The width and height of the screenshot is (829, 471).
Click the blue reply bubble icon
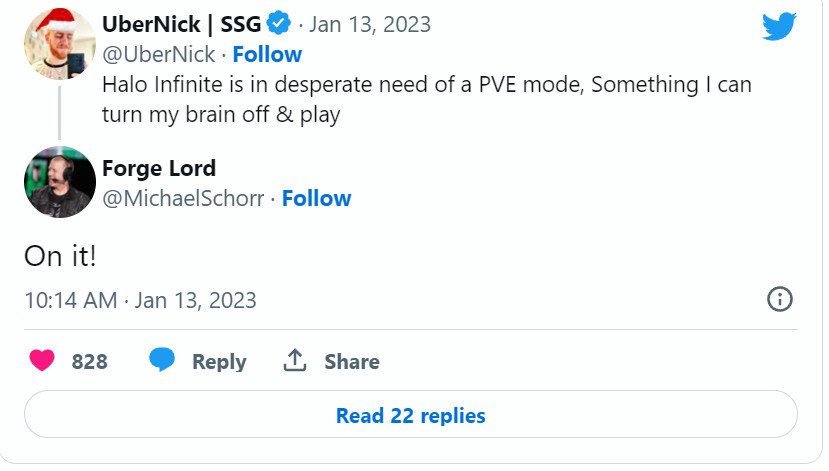pyautogui.click(x=162, y=360)
